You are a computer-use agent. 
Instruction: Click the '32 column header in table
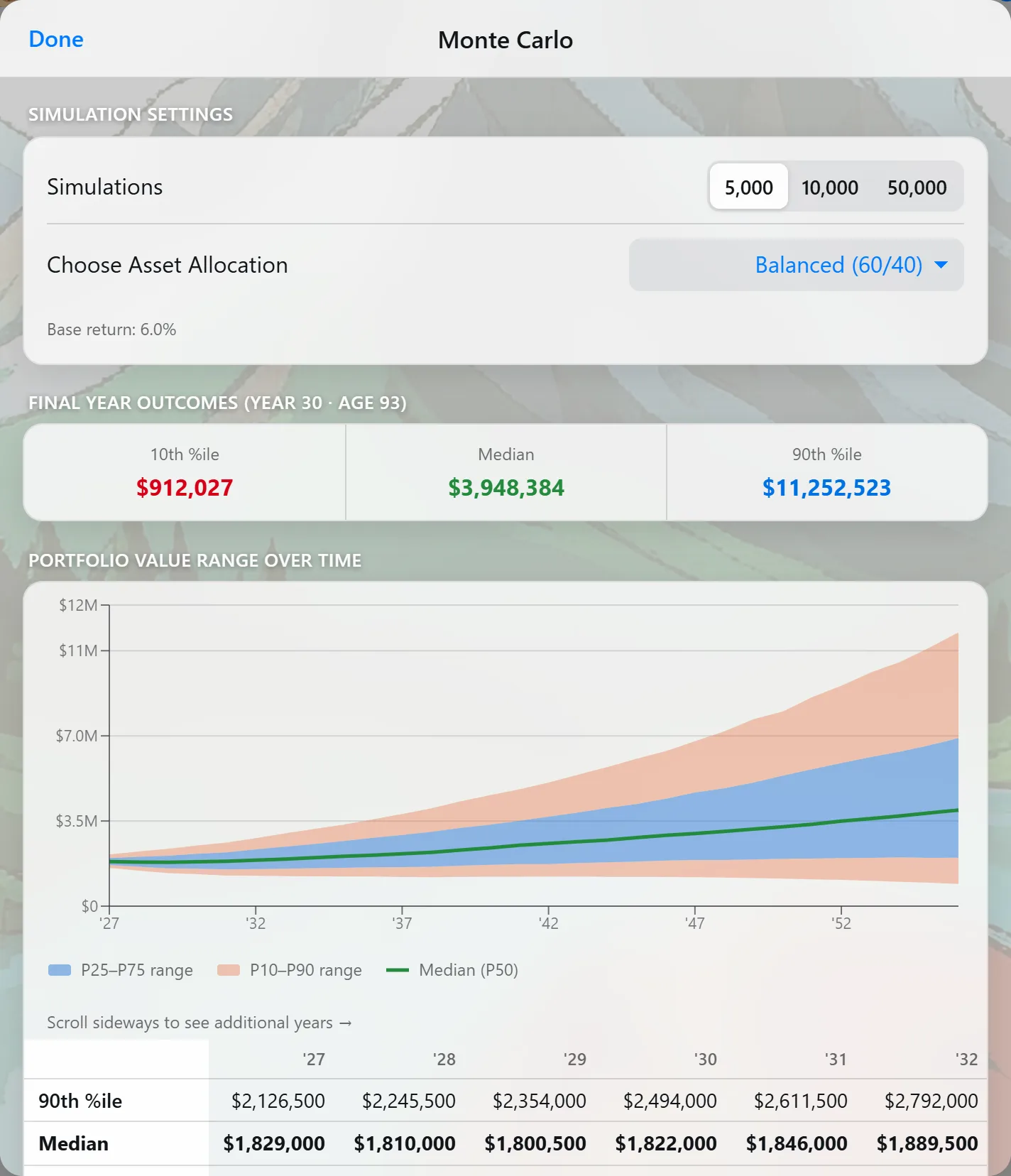(966, 1060)
